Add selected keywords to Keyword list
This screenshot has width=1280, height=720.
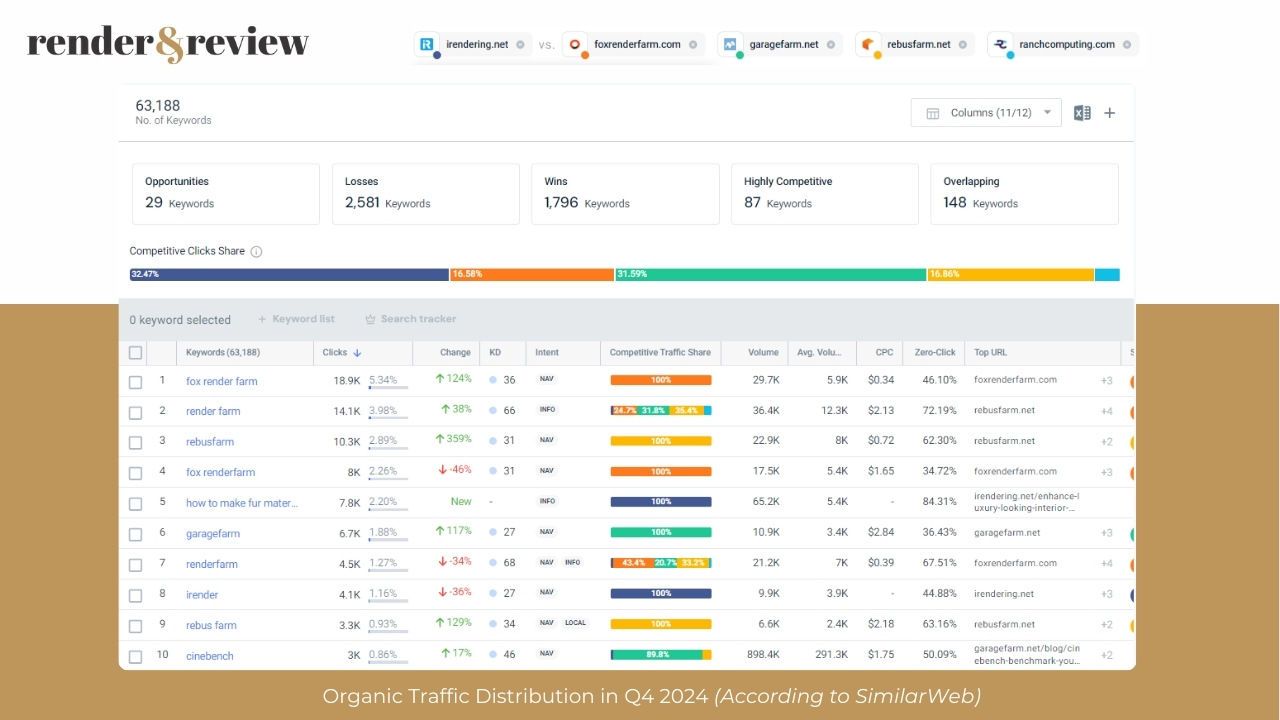tap(296, 319)
